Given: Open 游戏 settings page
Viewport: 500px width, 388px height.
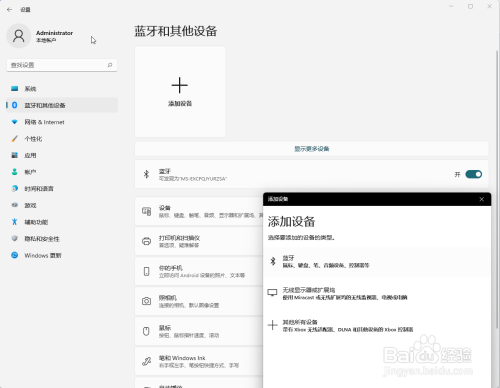Looking at the screenshot, I should (62, 205).
